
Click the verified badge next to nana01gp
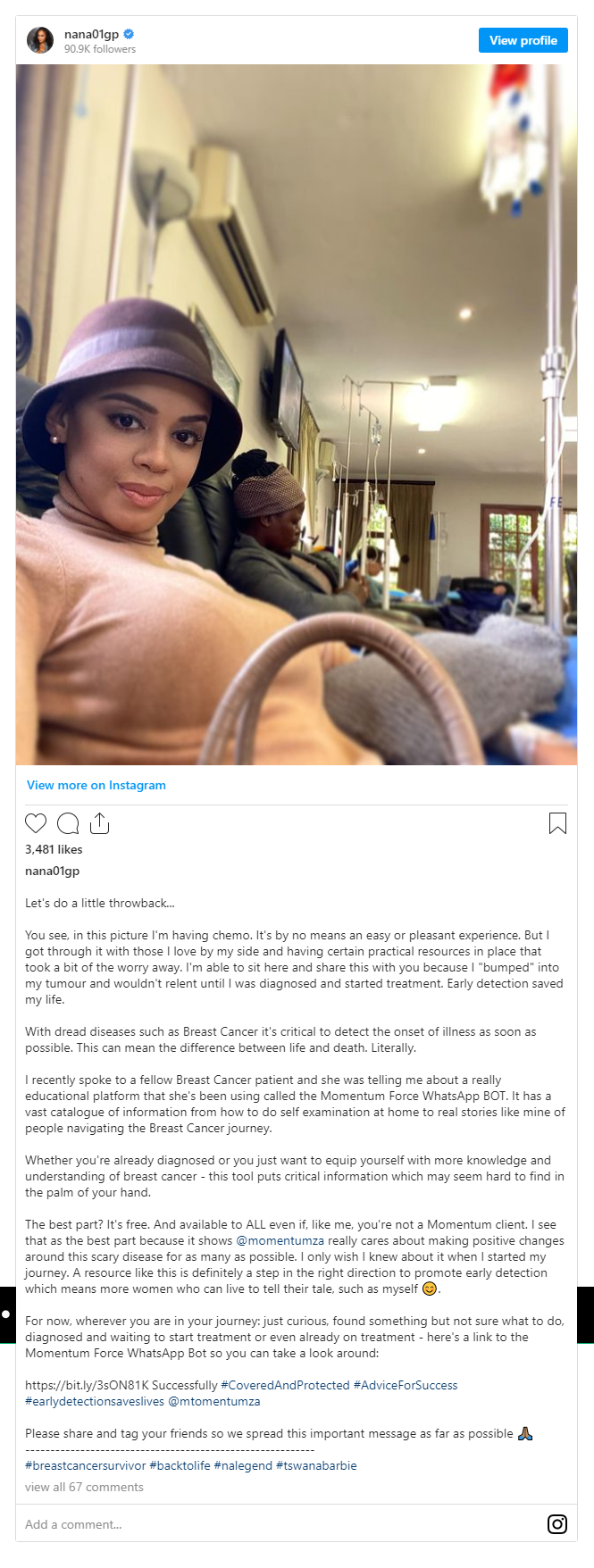point(129,34)
